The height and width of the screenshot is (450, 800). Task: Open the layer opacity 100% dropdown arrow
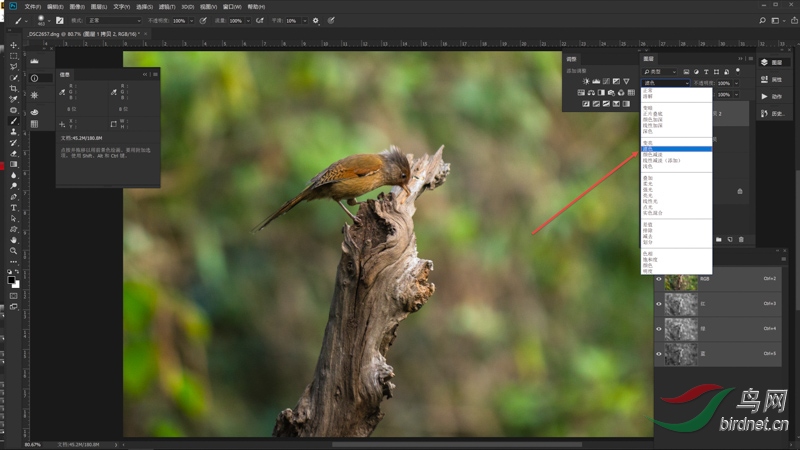click(x=736, y=83)
